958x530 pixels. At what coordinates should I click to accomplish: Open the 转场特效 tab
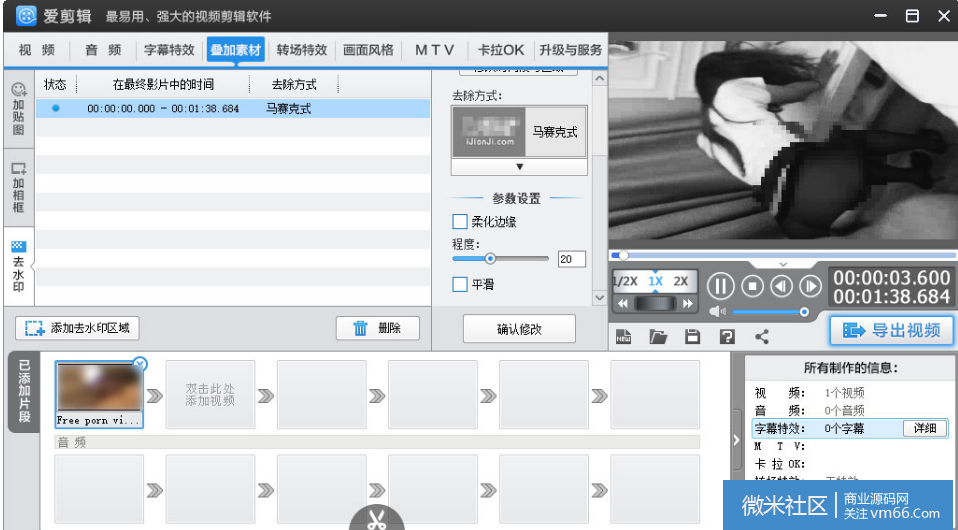(x=301, y=50)
